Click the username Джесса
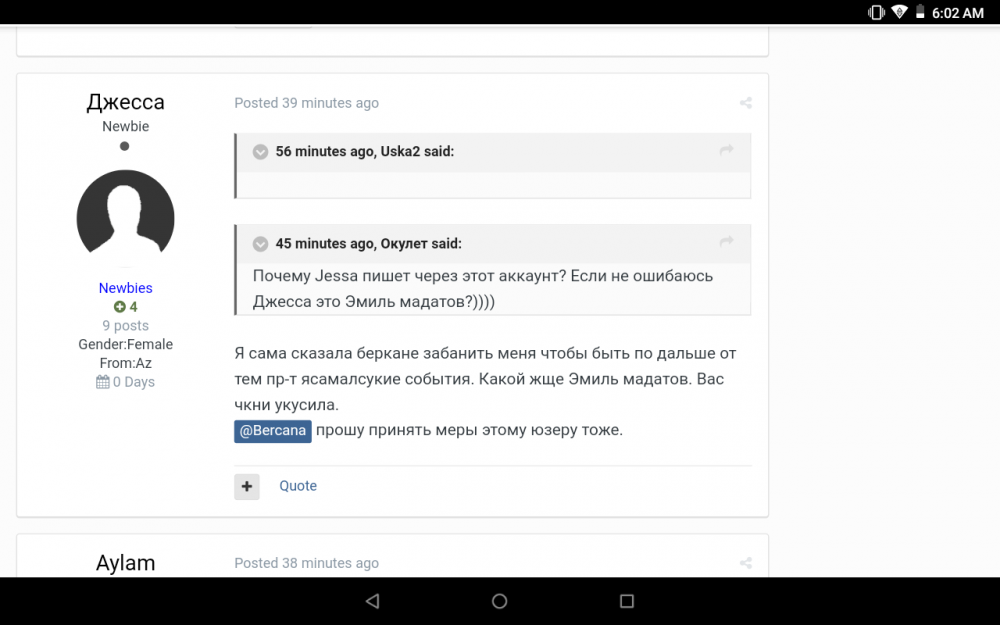Viewport: 1000px width, 625px height. click(x=125, y=102)
